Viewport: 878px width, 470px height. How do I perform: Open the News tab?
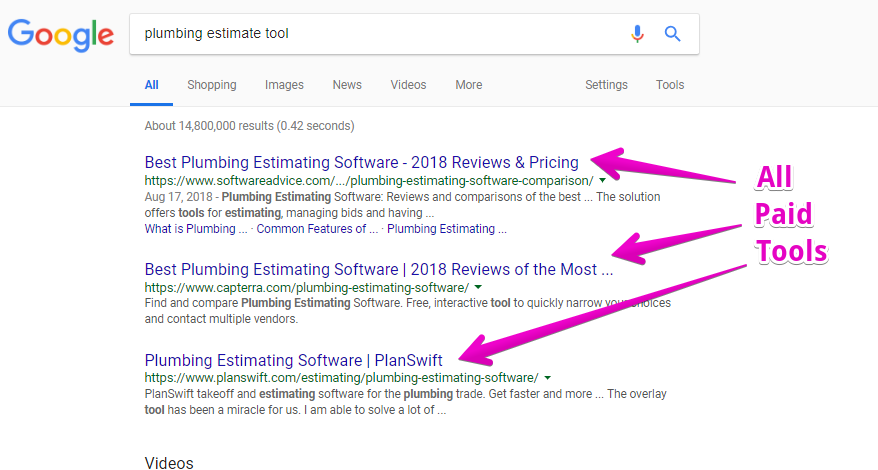[347, 85]
